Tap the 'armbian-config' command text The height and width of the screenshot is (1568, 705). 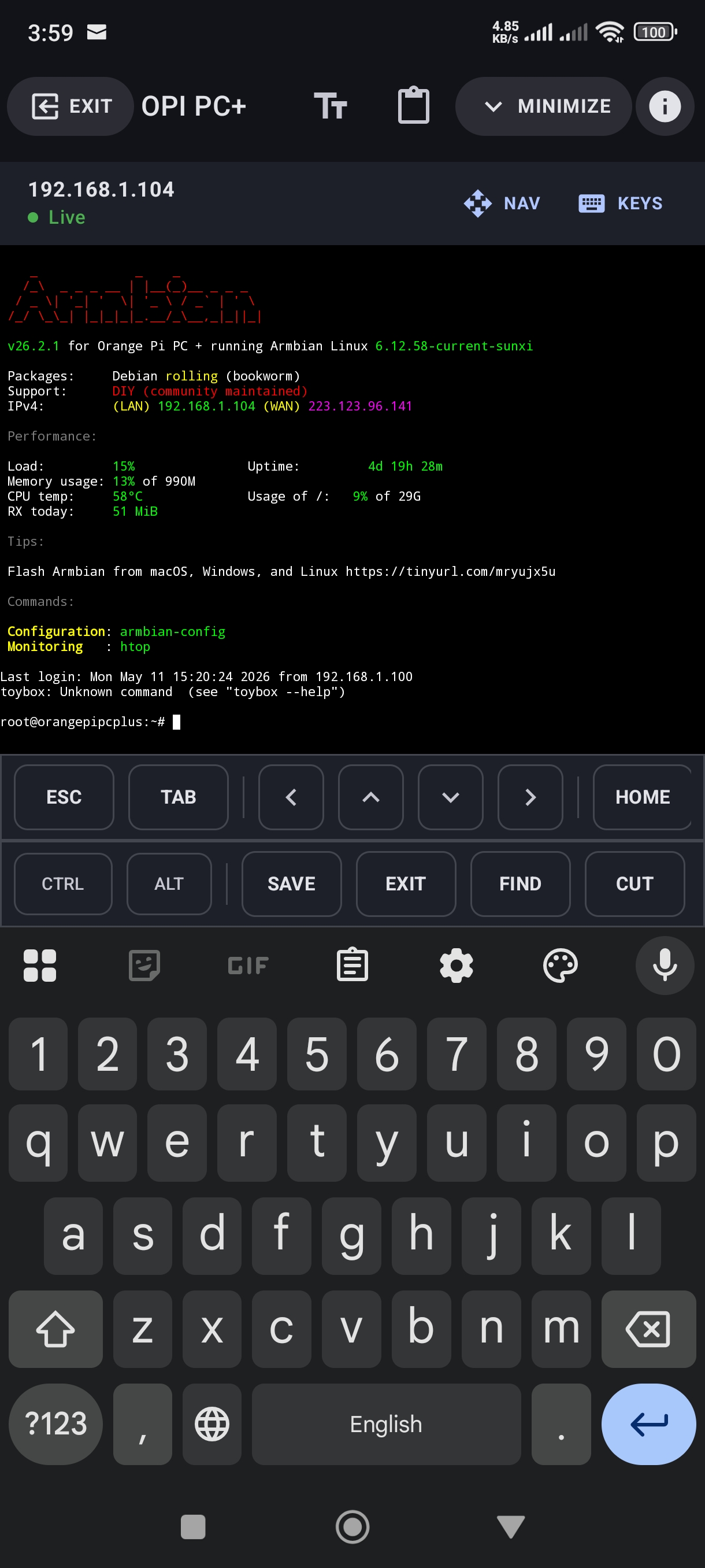coord(173,632)
